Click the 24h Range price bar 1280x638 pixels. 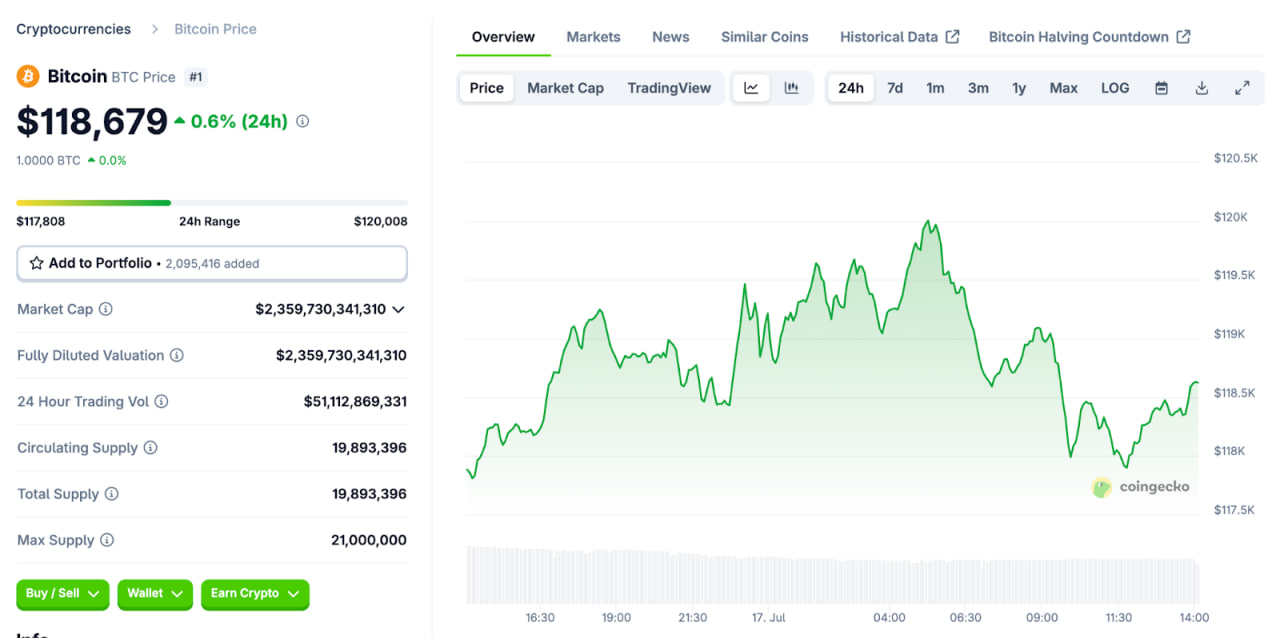pos(211,203)
